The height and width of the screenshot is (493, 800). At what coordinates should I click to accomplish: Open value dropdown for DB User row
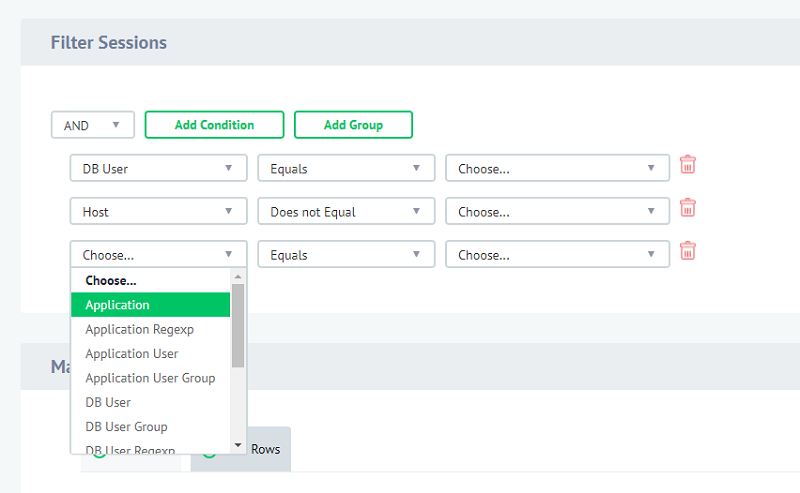[x=557, y=168]
